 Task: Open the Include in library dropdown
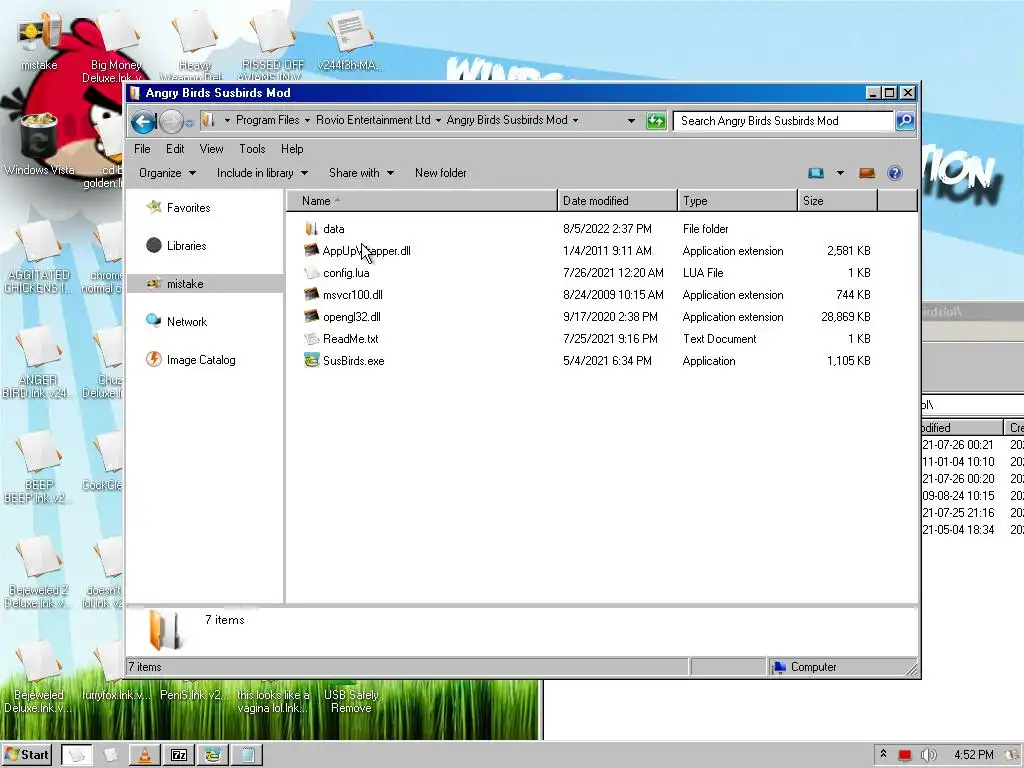point(262,173)
